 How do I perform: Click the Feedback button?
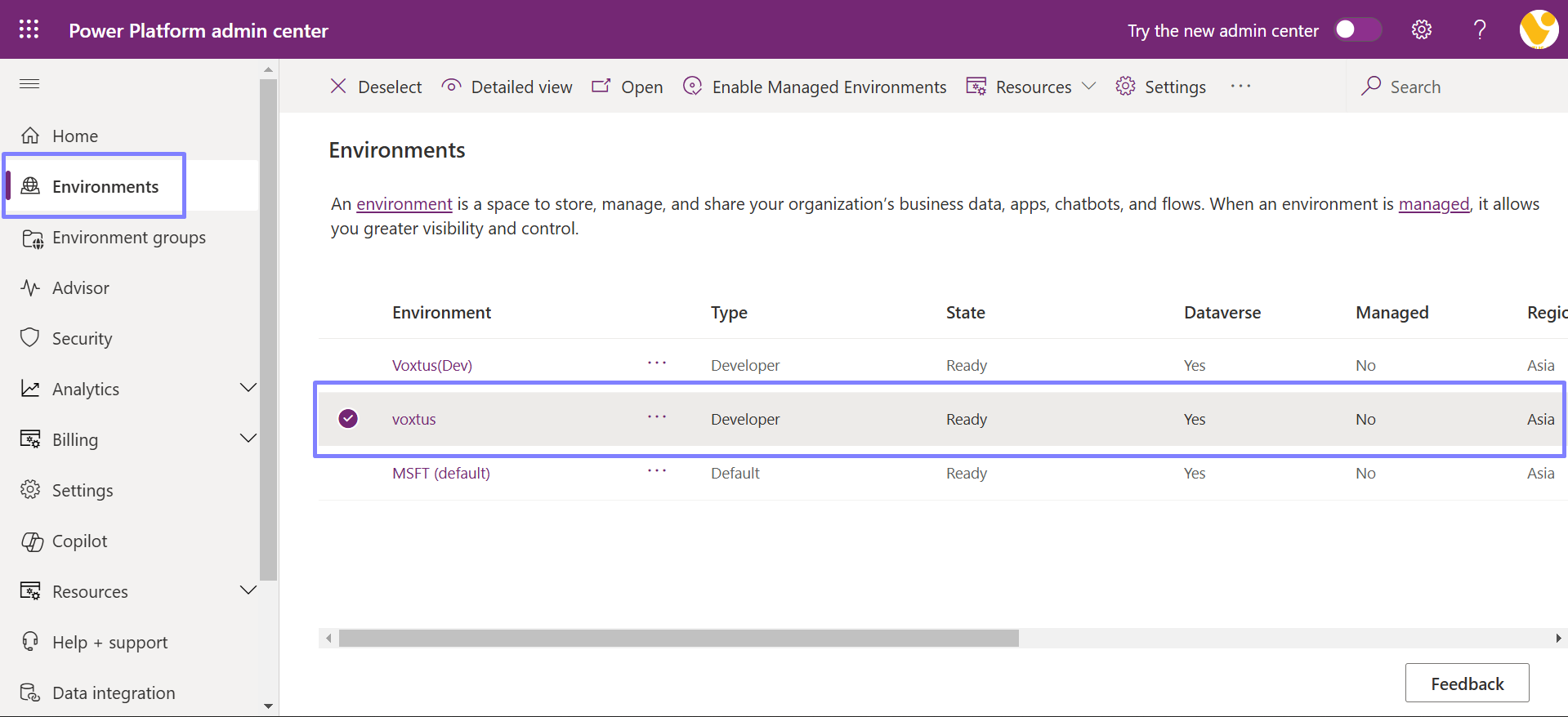click(x=1467, y=683)
